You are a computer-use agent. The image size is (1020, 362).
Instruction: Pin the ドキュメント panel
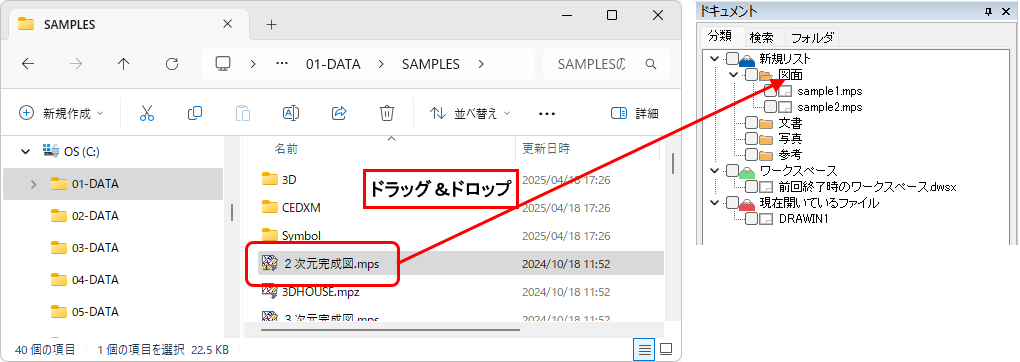[988, 11]
